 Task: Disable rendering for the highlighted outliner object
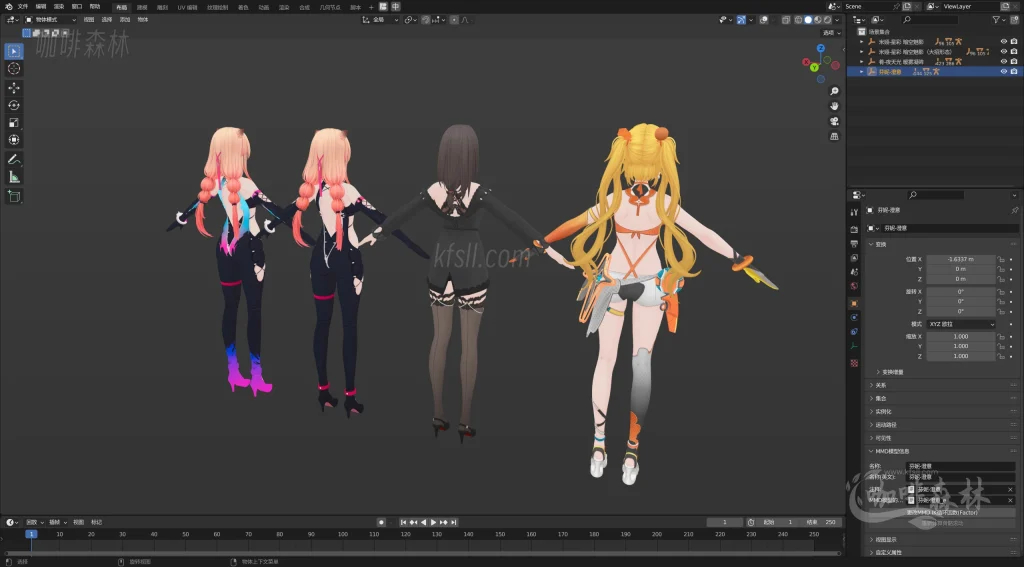pos(1014,71)
